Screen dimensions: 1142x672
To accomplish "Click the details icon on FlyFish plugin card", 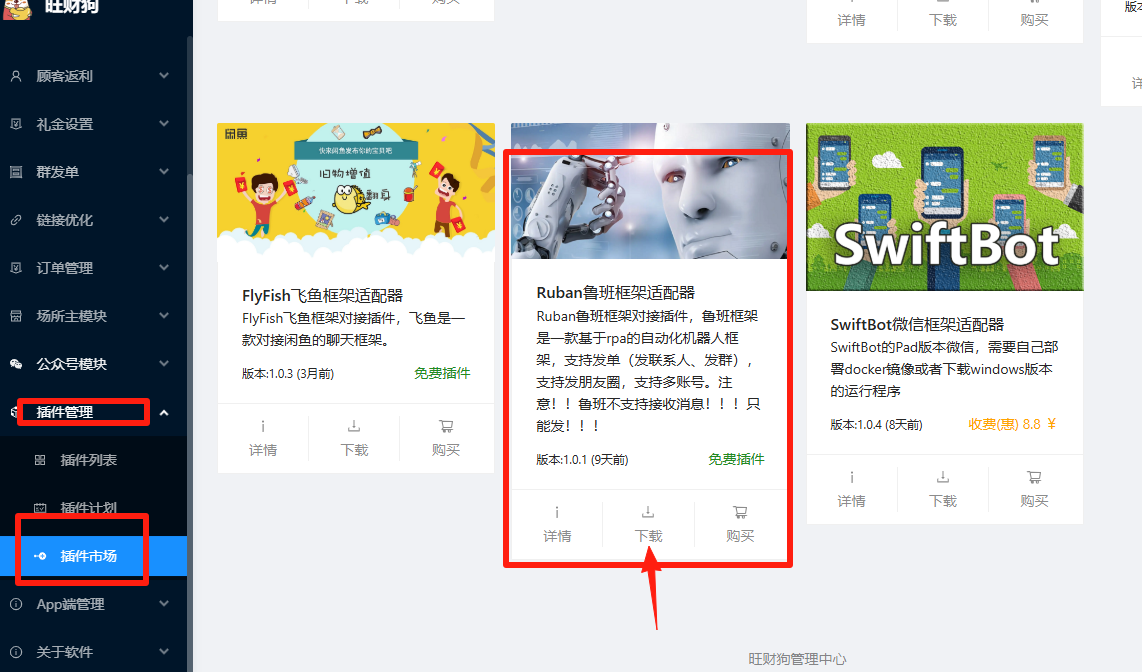I will [x=263, y=427].
